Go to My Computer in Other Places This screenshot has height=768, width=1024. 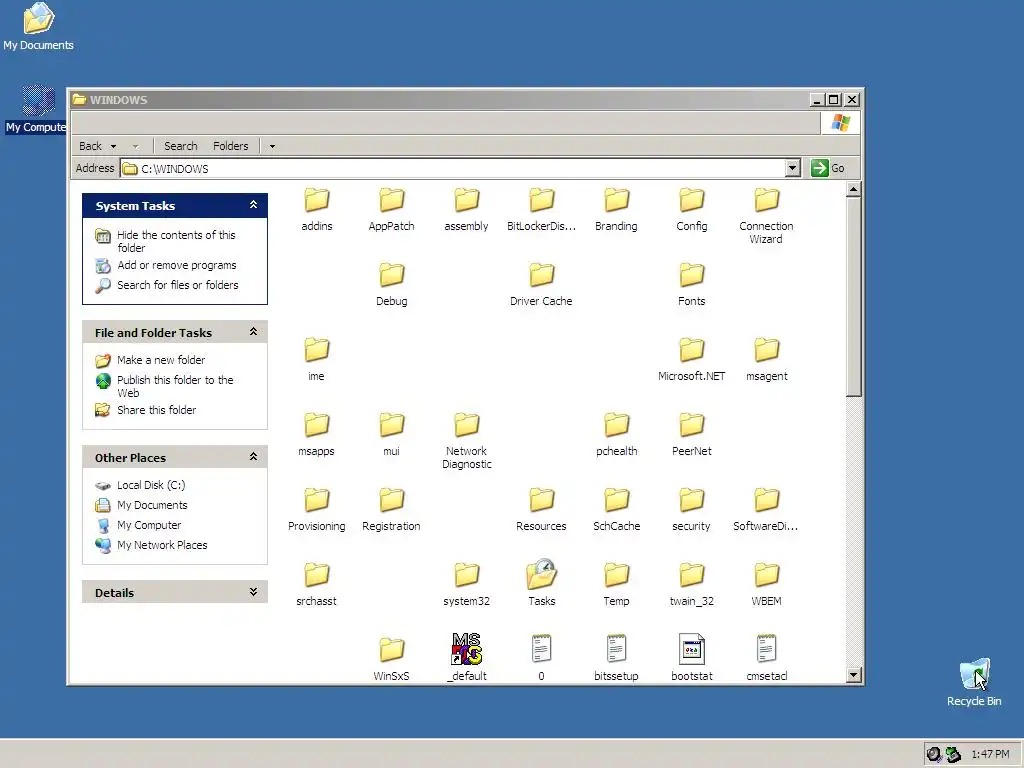(149, 525)
